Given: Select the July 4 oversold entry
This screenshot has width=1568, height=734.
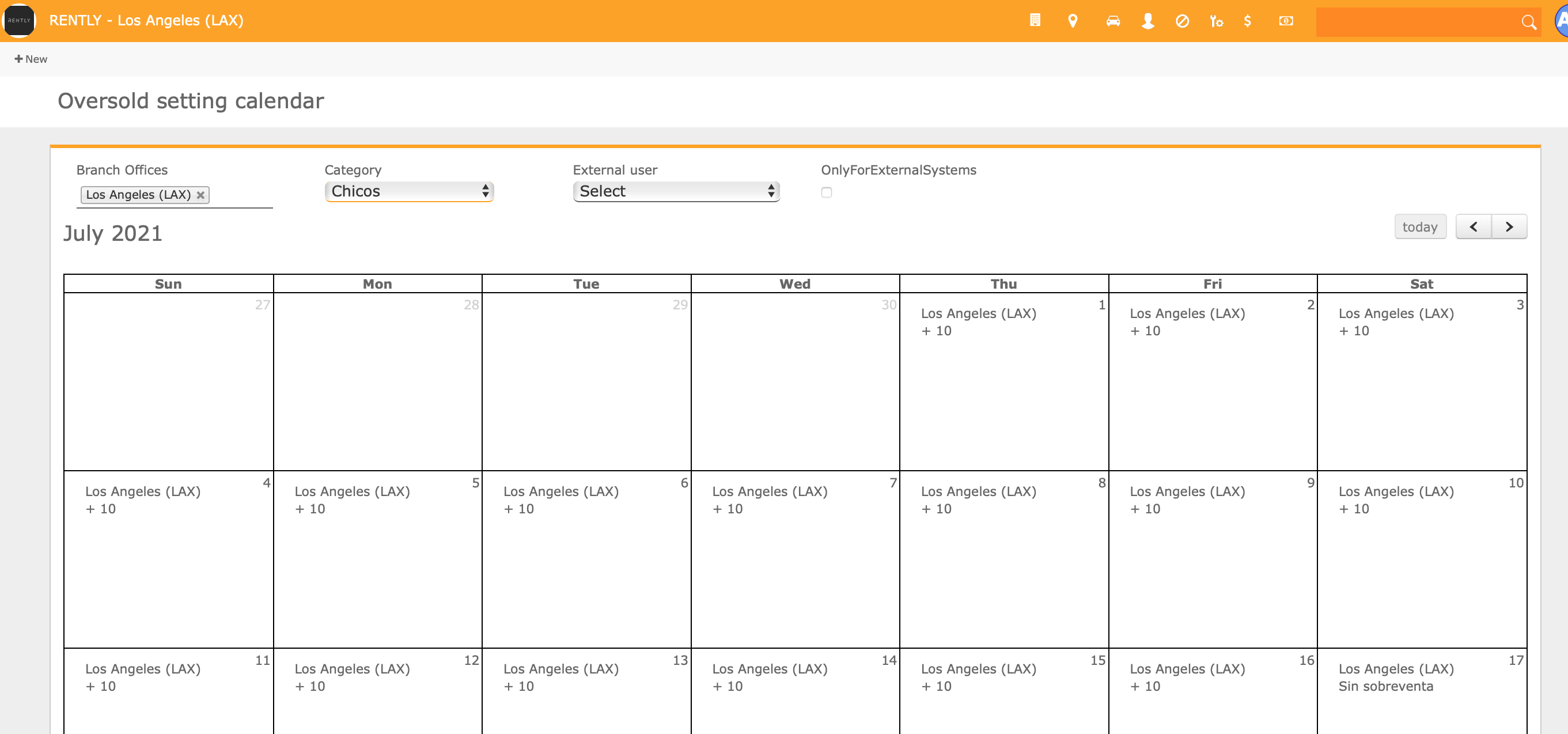Looking at the screenshot, I should [x=143, y=500].
